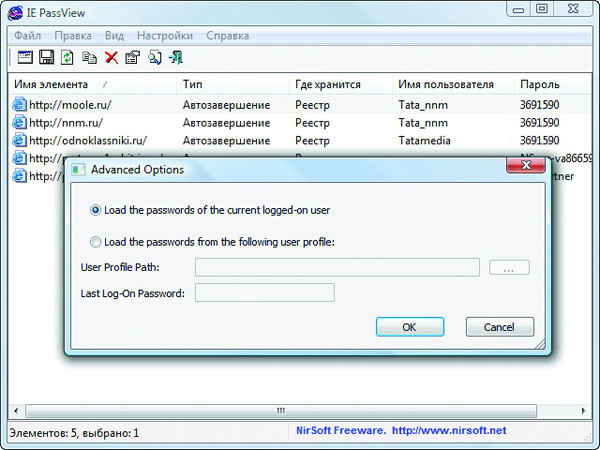Click the Save floppy disk toolbar icon
This screenshot has width=600, height=450.
point(46,57)
